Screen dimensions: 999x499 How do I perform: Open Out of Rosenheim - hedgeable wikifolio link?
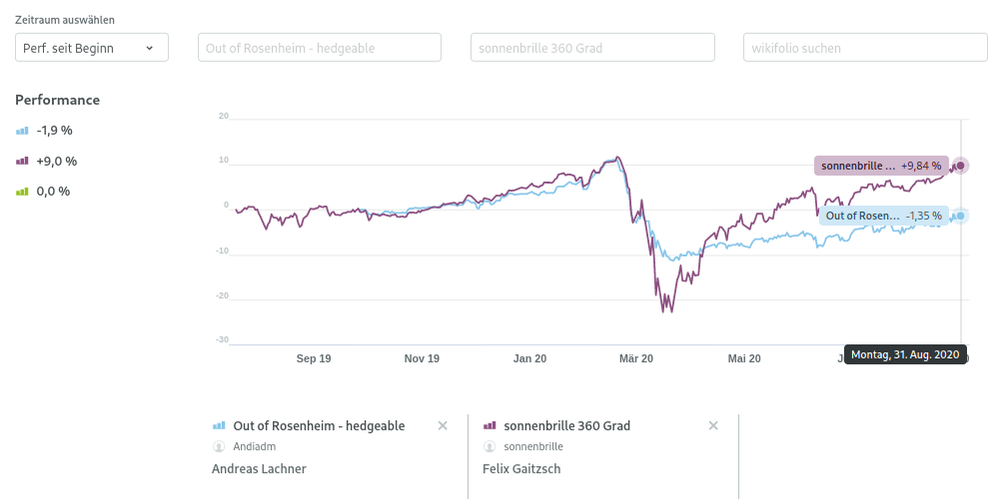[x=319, y=426]
